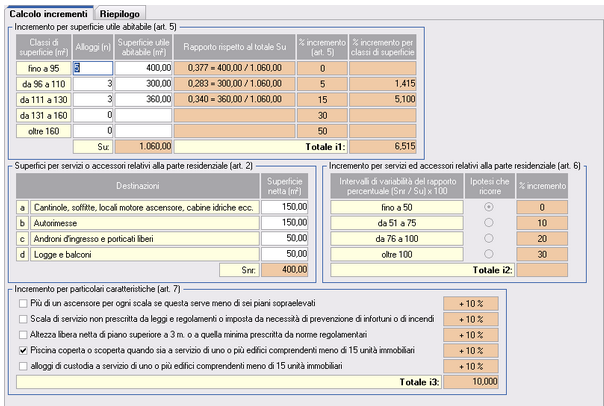Click 'da 96 a 110' class label
This screenshot has width=604, height=406.
pos(44,84)
